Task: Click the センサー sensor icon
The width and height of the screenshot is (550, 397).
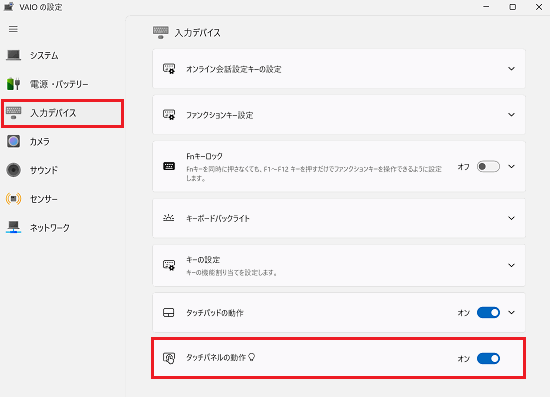Action: tap(13, 199)
